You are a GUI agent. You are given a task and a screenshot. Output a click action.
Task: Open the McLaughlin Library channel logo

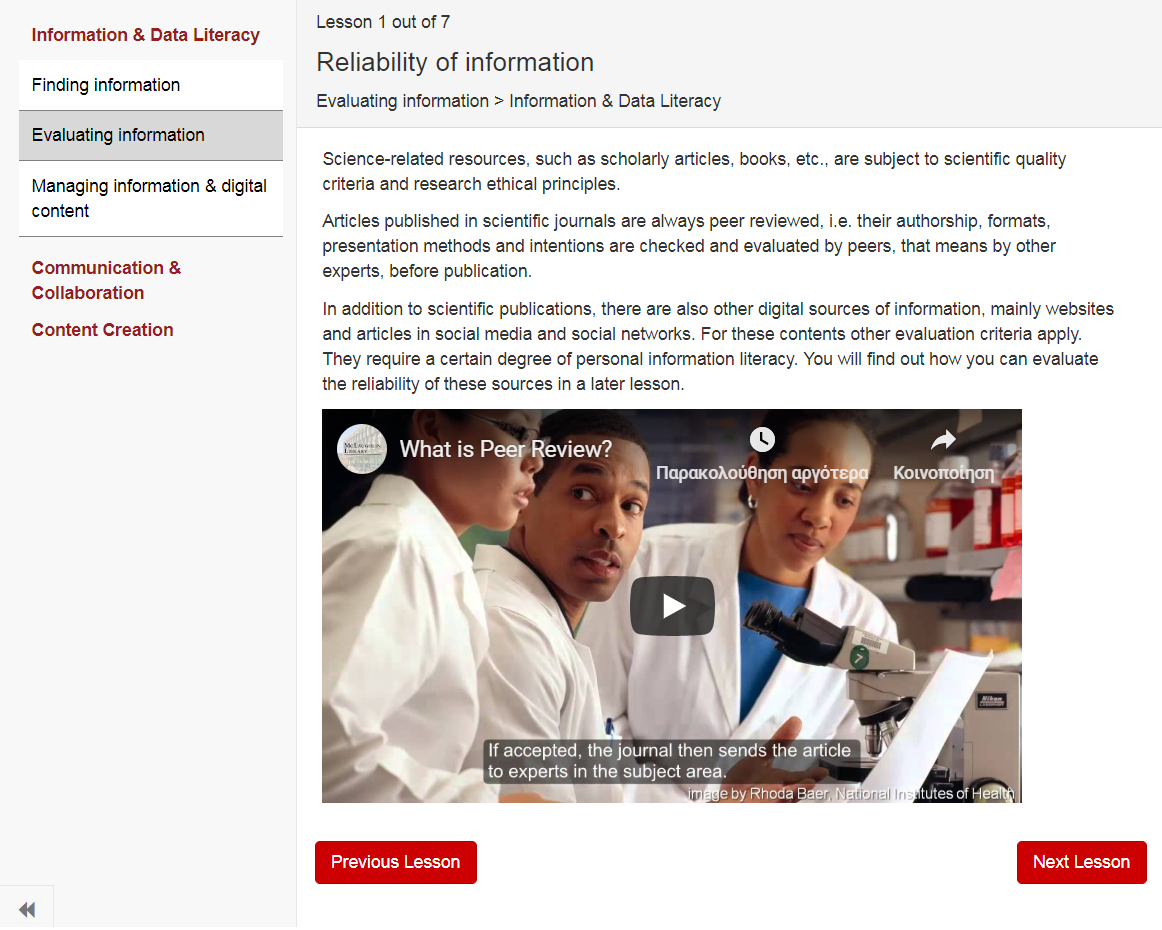361,449
